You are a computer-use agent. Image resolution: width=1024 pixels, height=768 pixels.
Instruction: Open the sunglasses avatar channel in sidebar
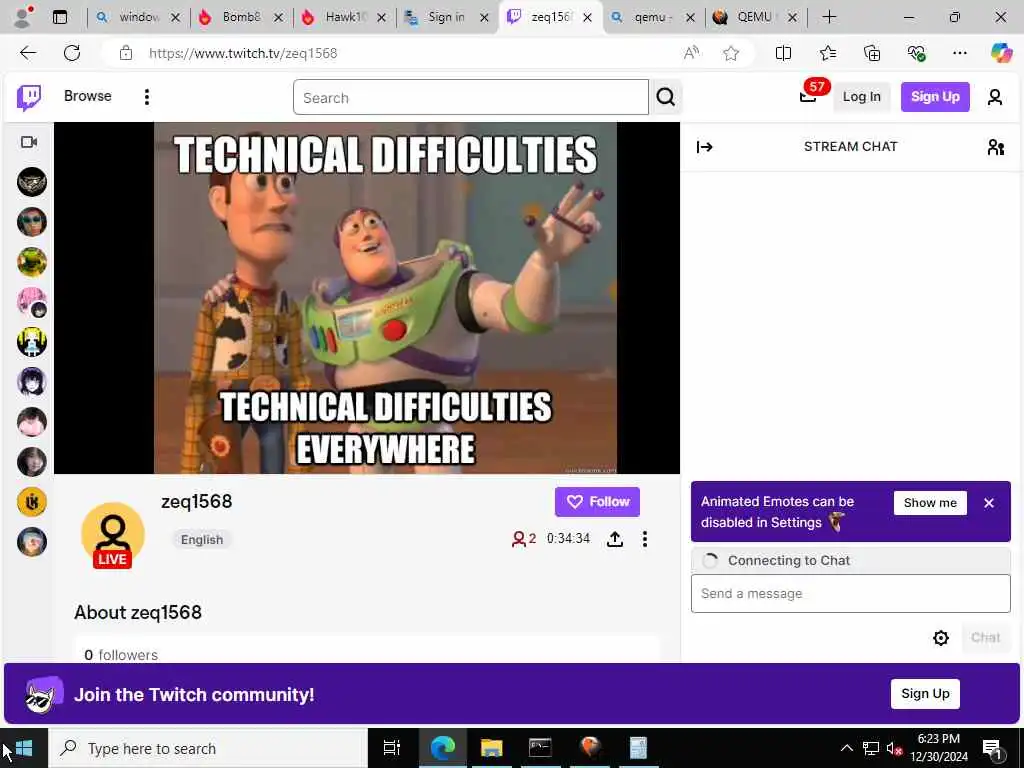(x=32, y=222)
